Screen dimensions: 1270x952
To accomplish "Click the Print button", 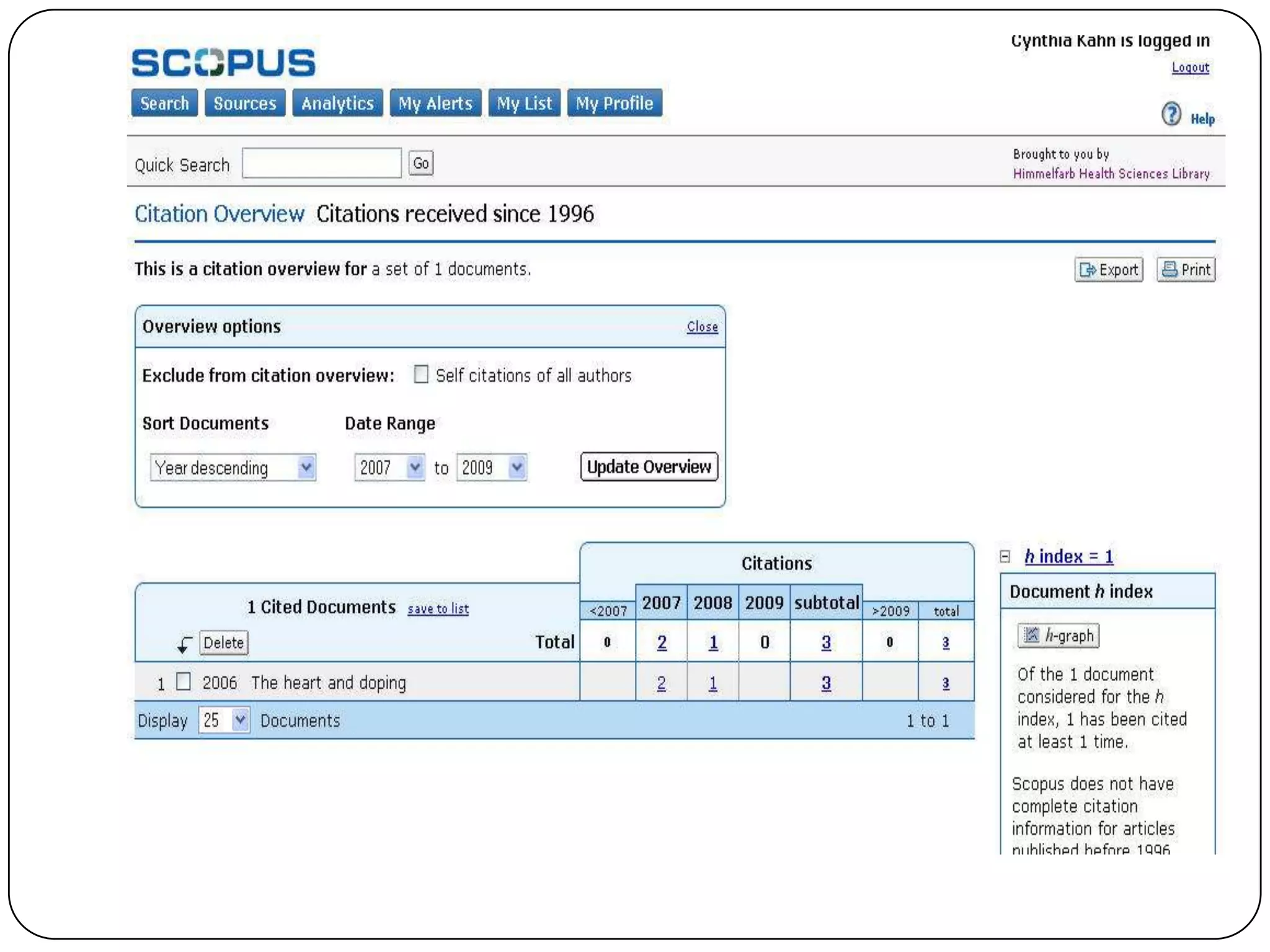I will click(x=1186, y=270).
